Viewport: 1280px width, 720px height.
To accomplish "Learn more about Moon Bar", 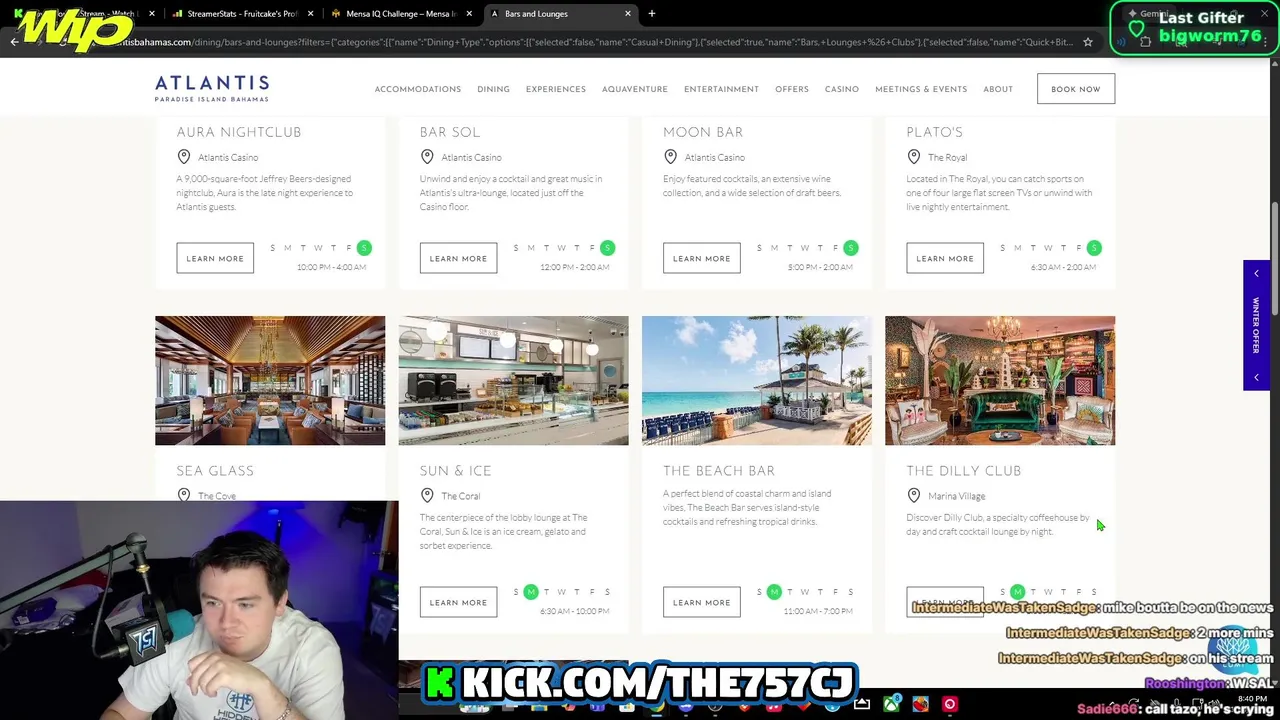I will pos(702,258).
